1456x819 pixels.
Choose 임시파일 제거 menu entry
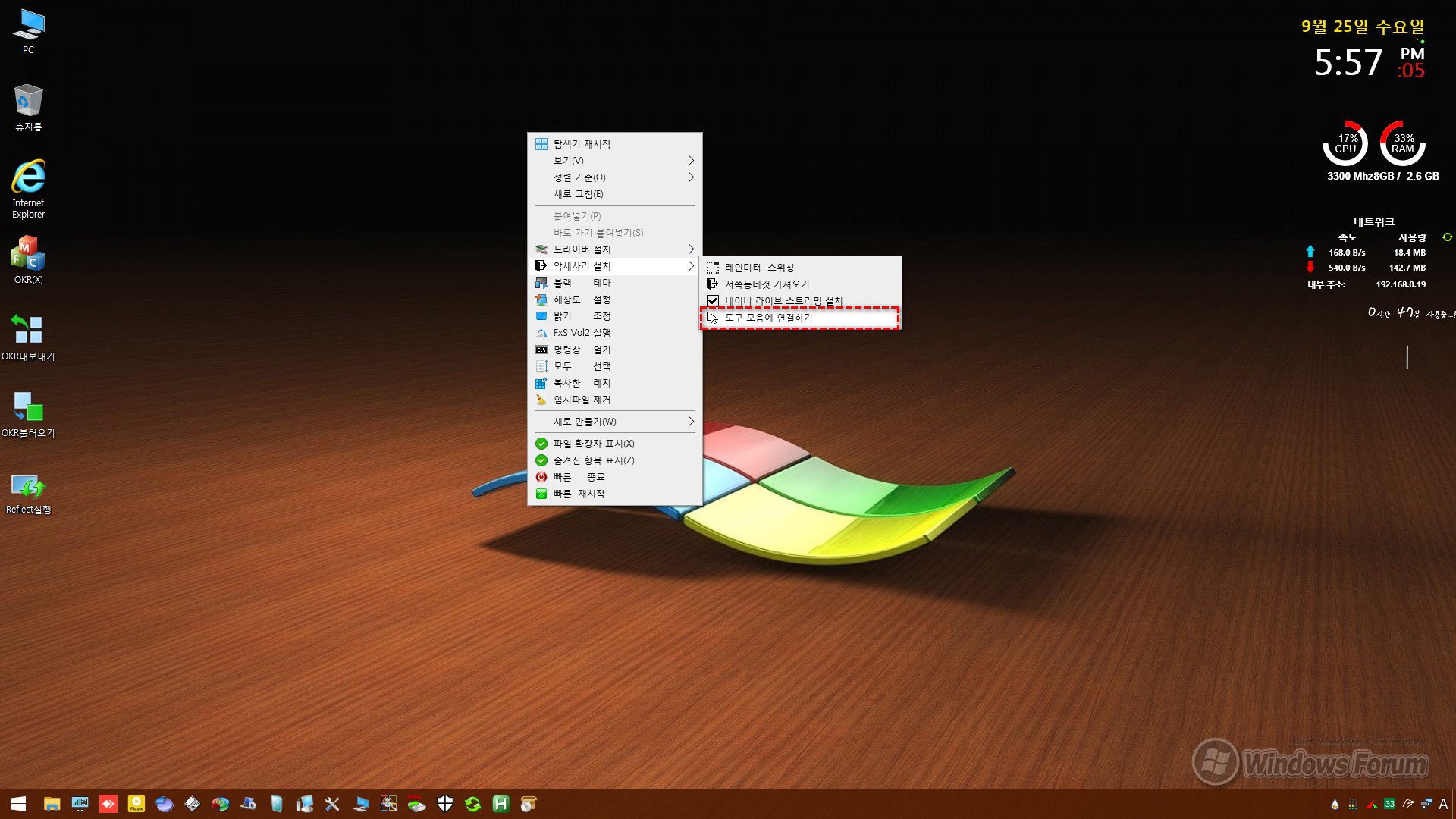tap(615, 400)
